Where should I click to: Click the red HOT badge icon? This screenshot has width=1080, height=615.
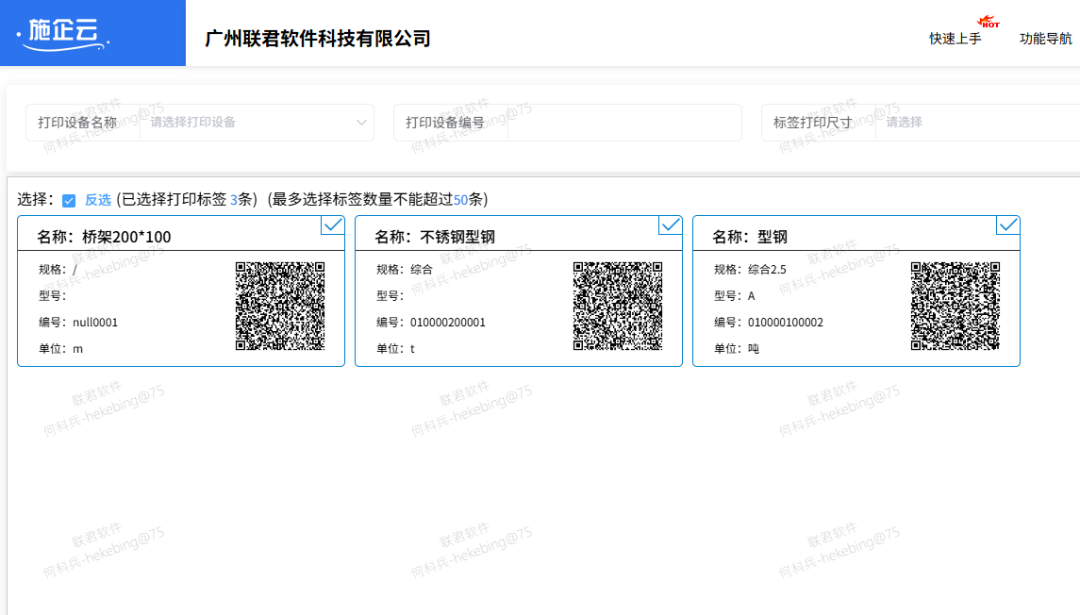click(x=988, y=21)
